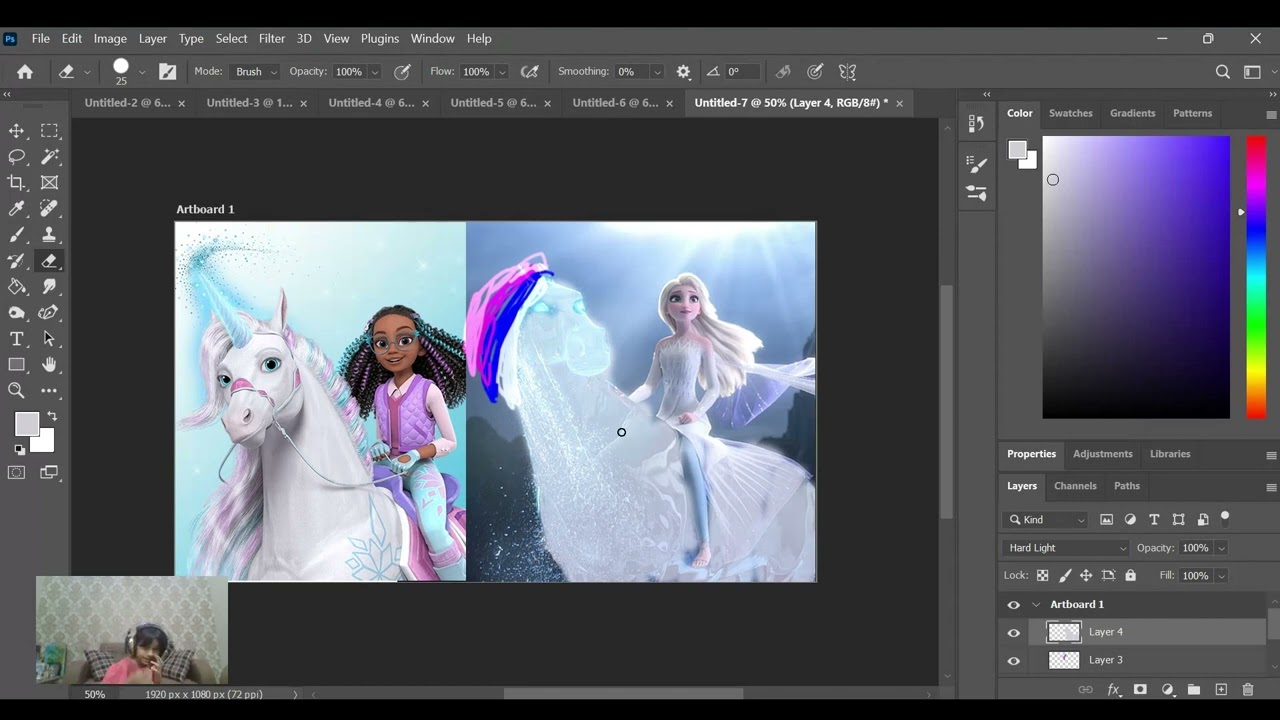This screenshot has width=1280, height=720.
Task: Select the Zoom tool
Action: (x=17, y=391)
